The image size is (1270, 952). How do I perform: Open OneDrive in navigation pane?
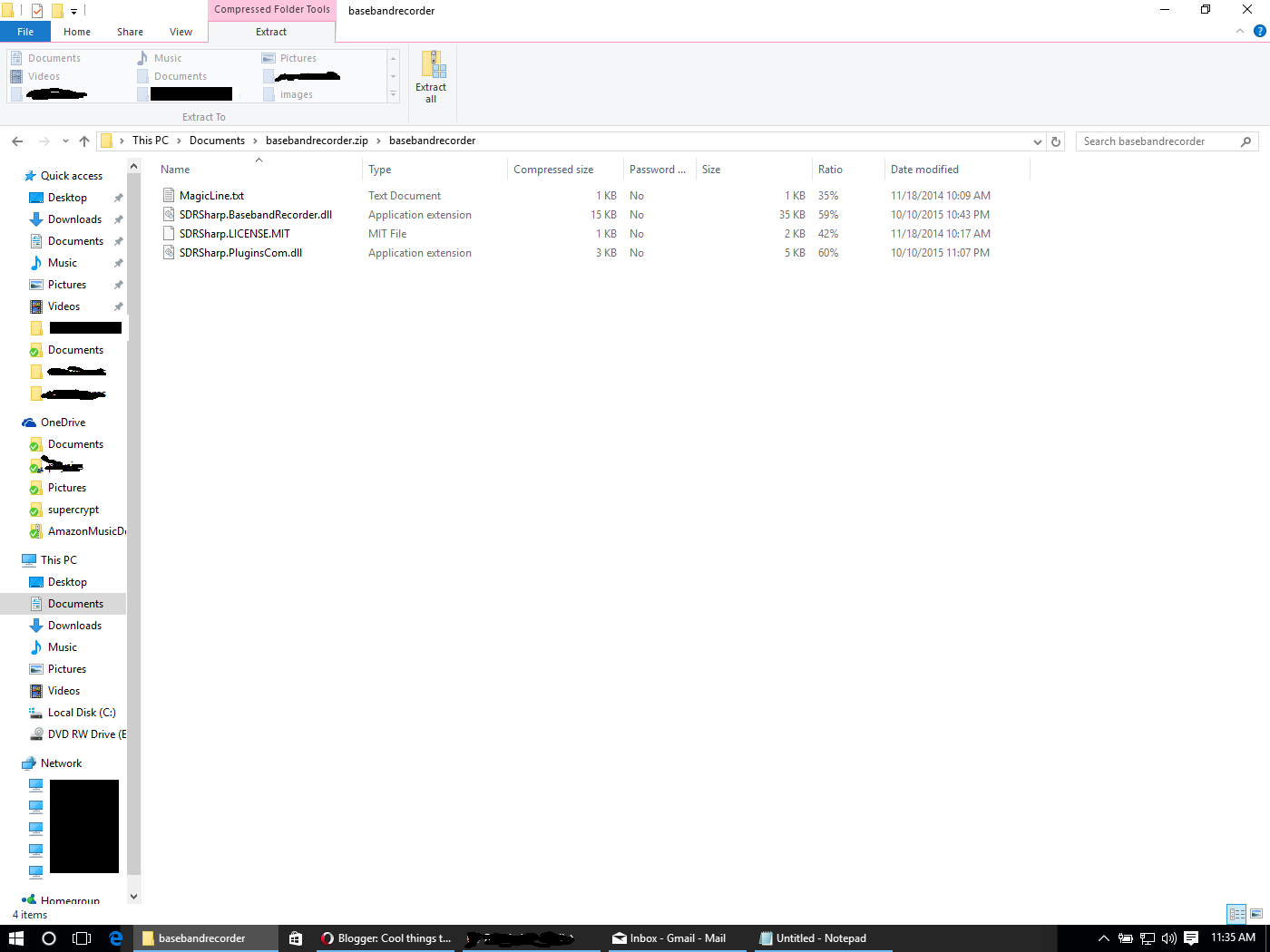pos(63,423)
